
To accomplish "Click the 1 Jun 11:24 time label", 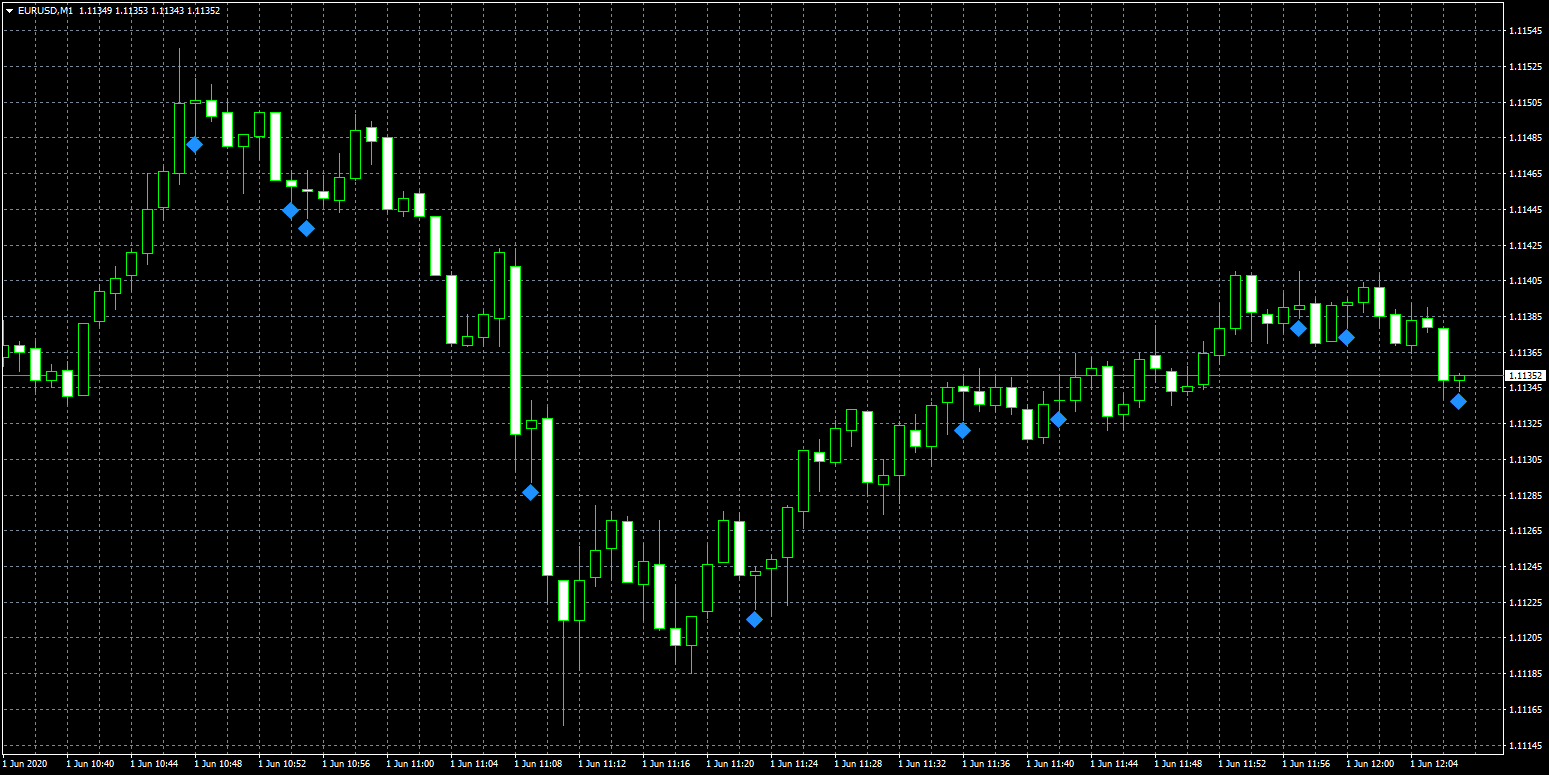I will pos(794,764).
